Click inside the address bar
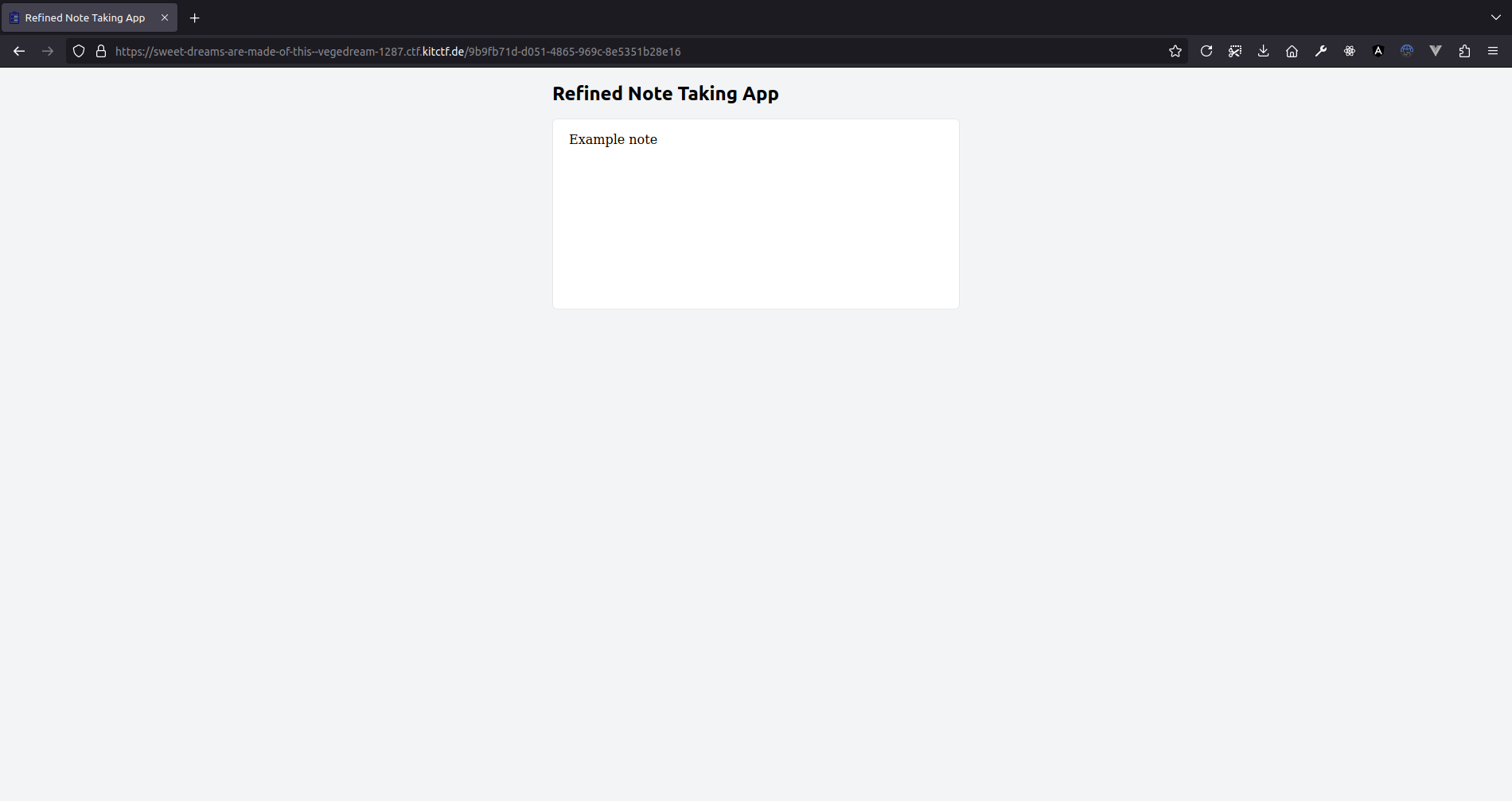The height and width of the screenshot is (801, 1512). (557, 51)
